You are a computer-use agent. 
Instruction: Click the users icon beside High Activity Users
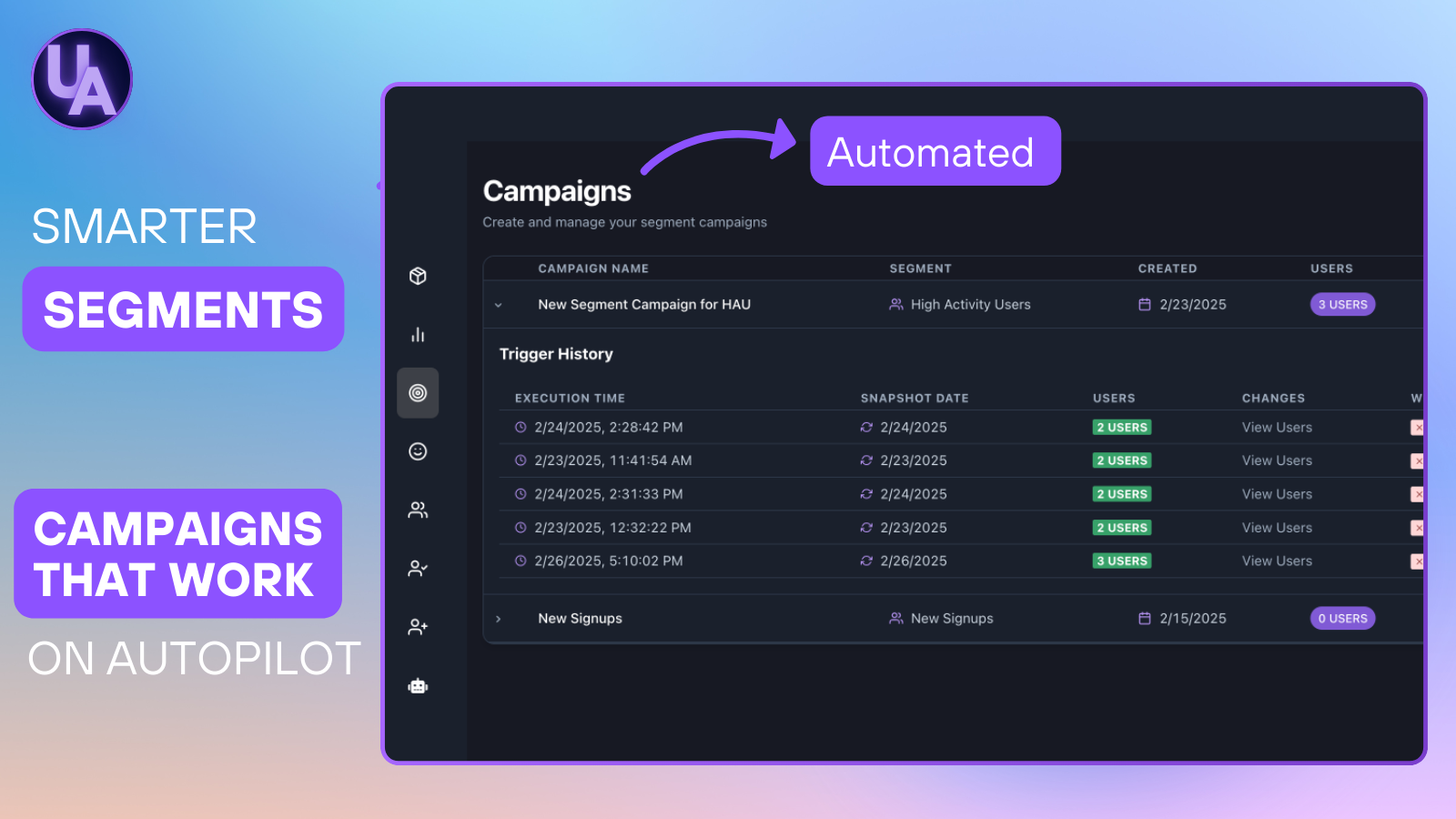tap(895, 304)
